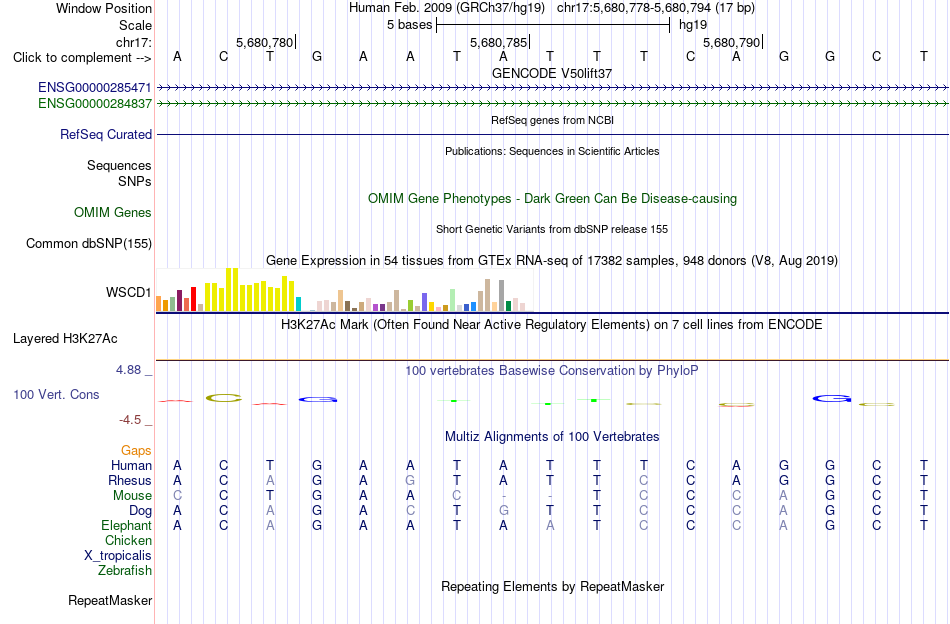Click the Scale label

click(136, 25)
